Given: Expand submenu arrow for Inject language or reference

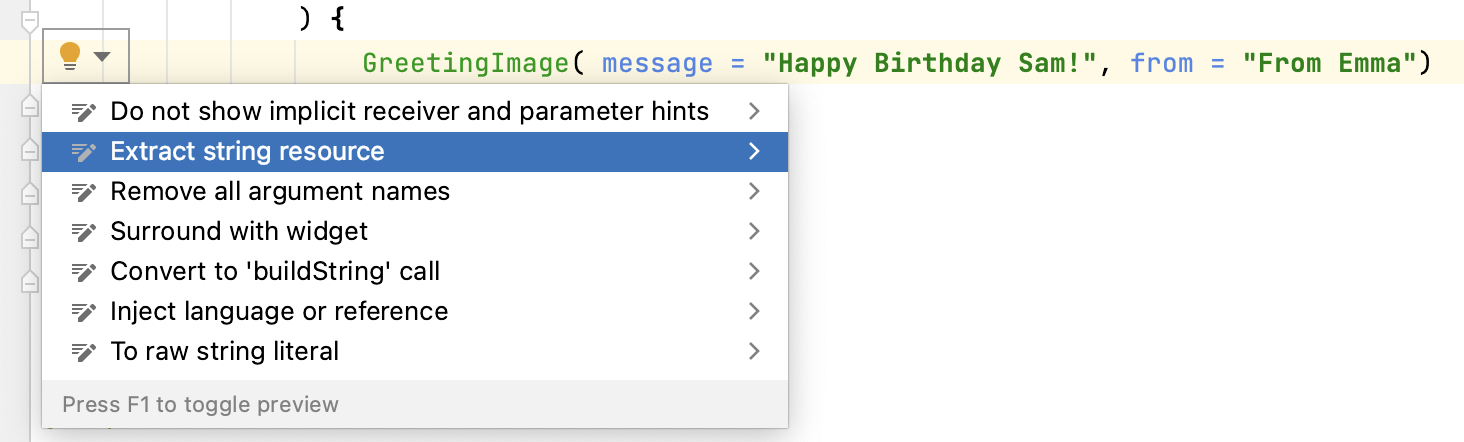Looking at the screenshot, I should (754, 312).
